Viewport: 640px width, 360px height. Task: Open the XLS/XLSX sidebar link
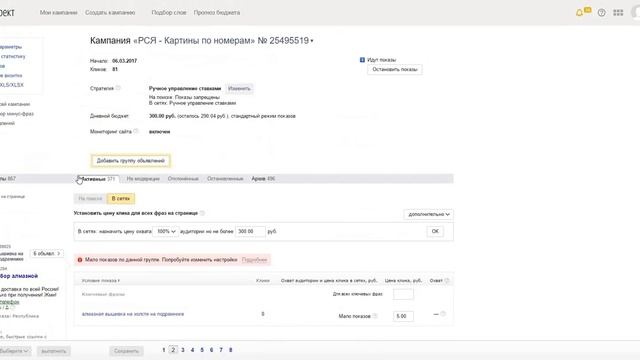click(x=12, y=85)
